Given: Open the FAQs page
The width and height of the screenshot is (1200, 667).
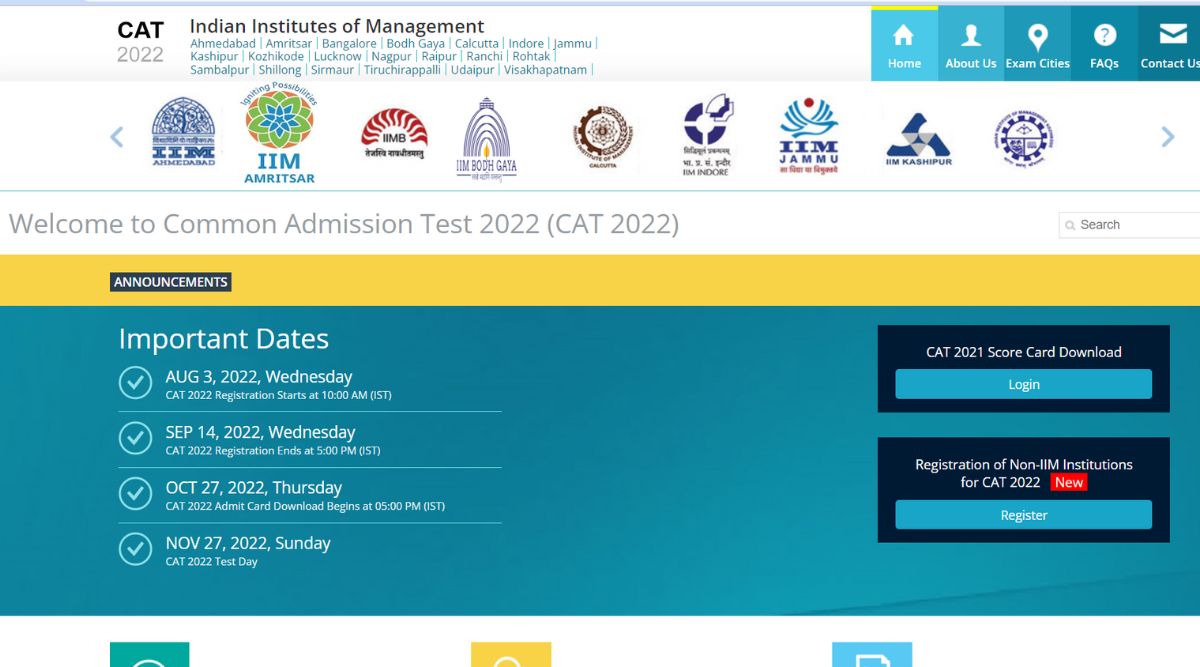Looking at the screenshot, I should (x=1104, y=44).
